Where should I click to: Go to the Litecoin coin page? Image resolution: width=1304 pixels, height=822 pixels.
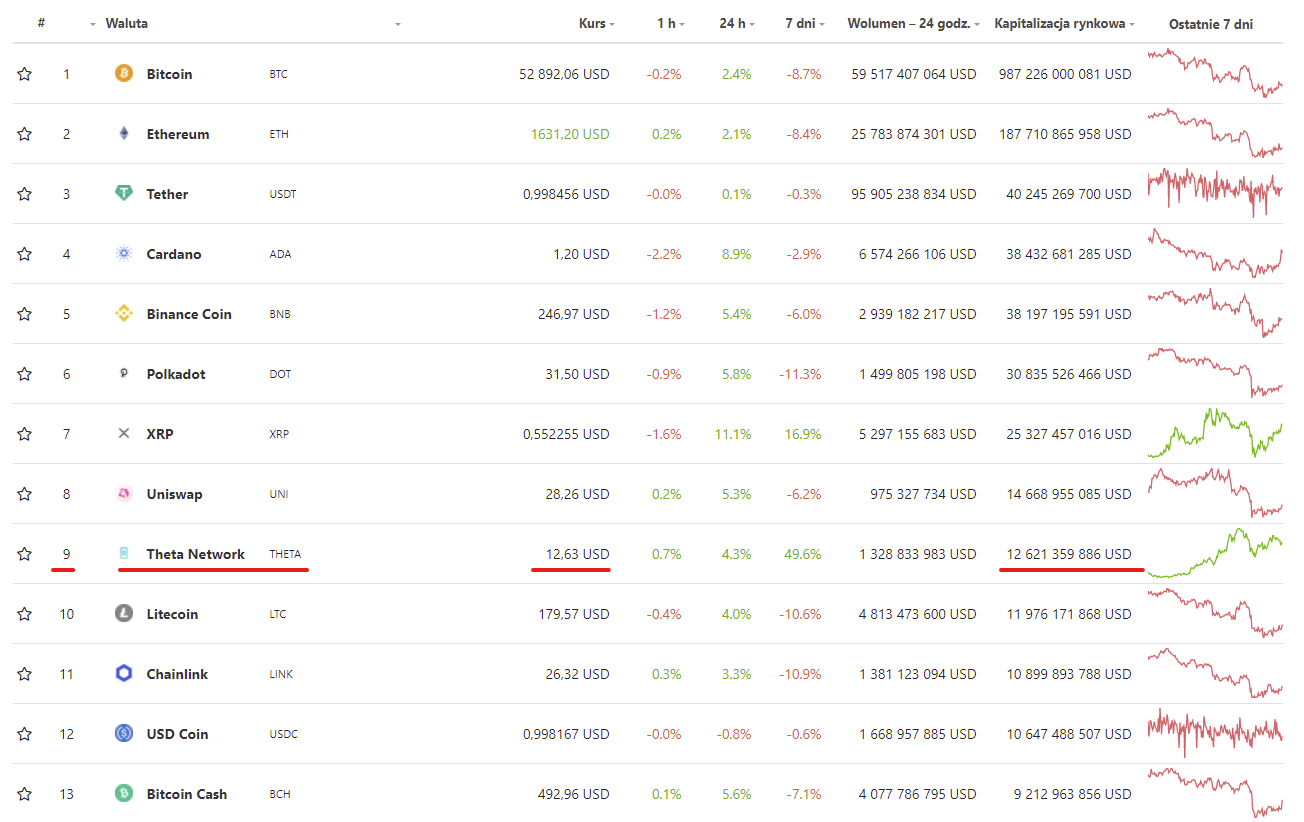pyautogui.click(x=172, y=614)
